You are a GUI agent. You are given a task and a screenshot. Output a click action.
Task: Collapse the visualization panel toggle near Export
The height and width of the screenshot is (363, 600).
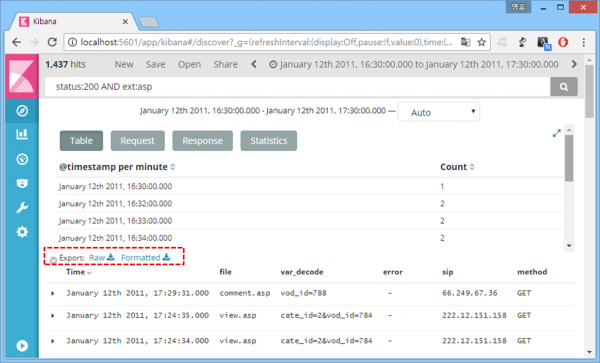tap(53, 260)
